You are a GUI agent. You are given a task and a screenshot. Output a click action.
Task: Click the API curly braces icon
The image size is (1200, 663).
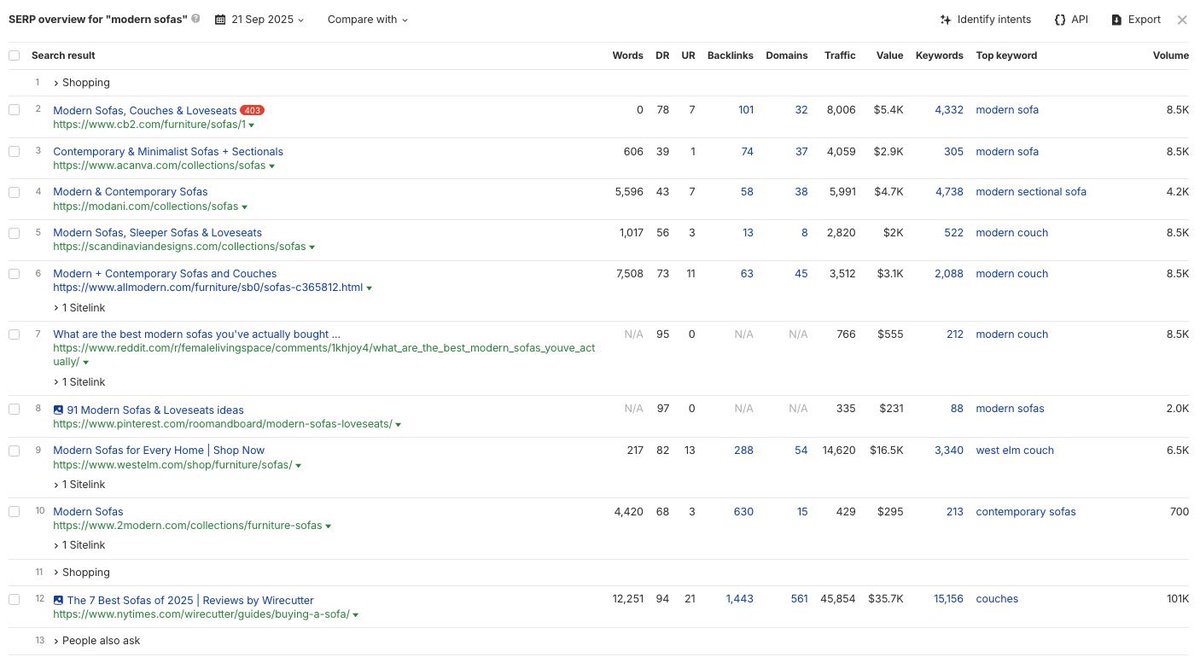click(x=1060, y=19)
